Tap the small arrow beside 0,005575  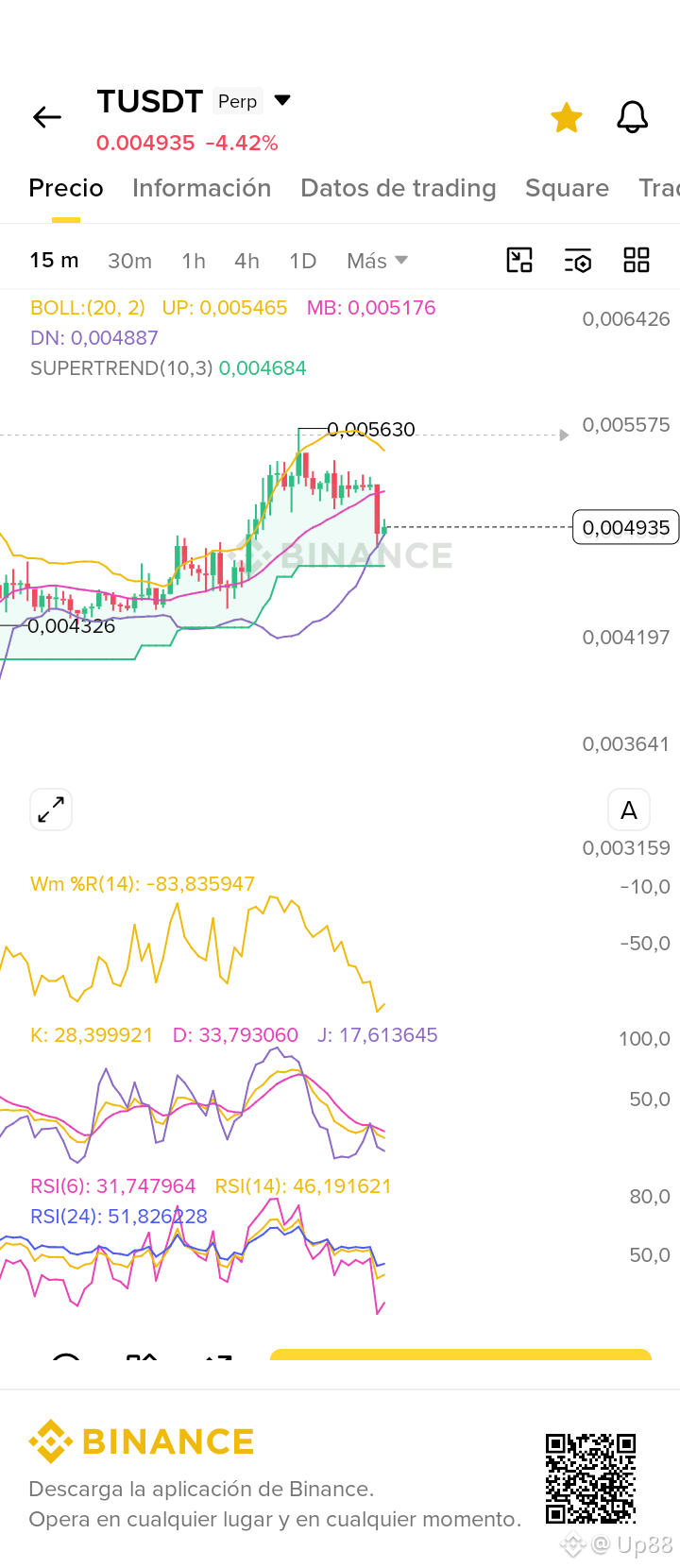(564, 435)
